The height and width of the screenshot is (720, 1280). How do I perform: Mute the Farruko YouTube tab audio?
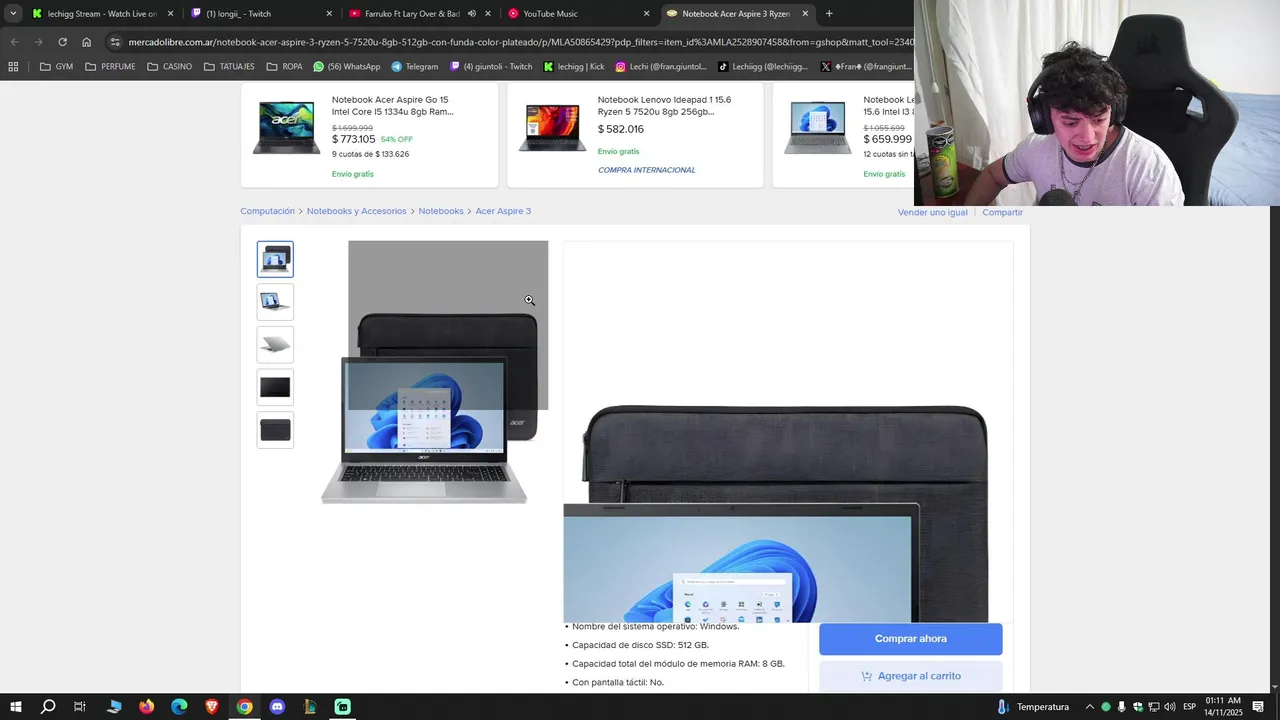coord(472,14)
